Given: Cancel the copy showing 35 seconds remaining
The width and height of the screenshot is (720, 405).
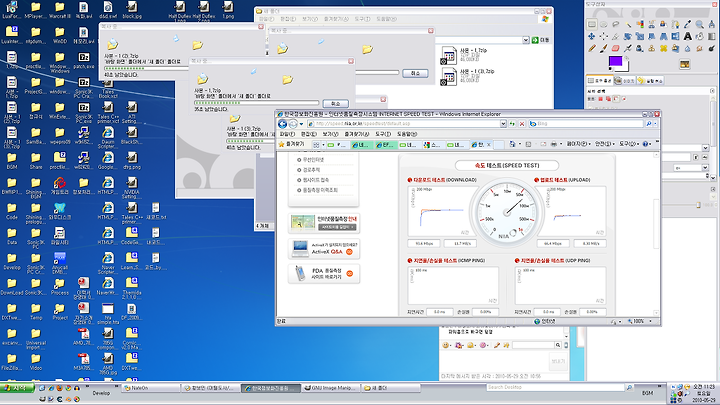Looking at the screenshot, I should pos(336,103).
